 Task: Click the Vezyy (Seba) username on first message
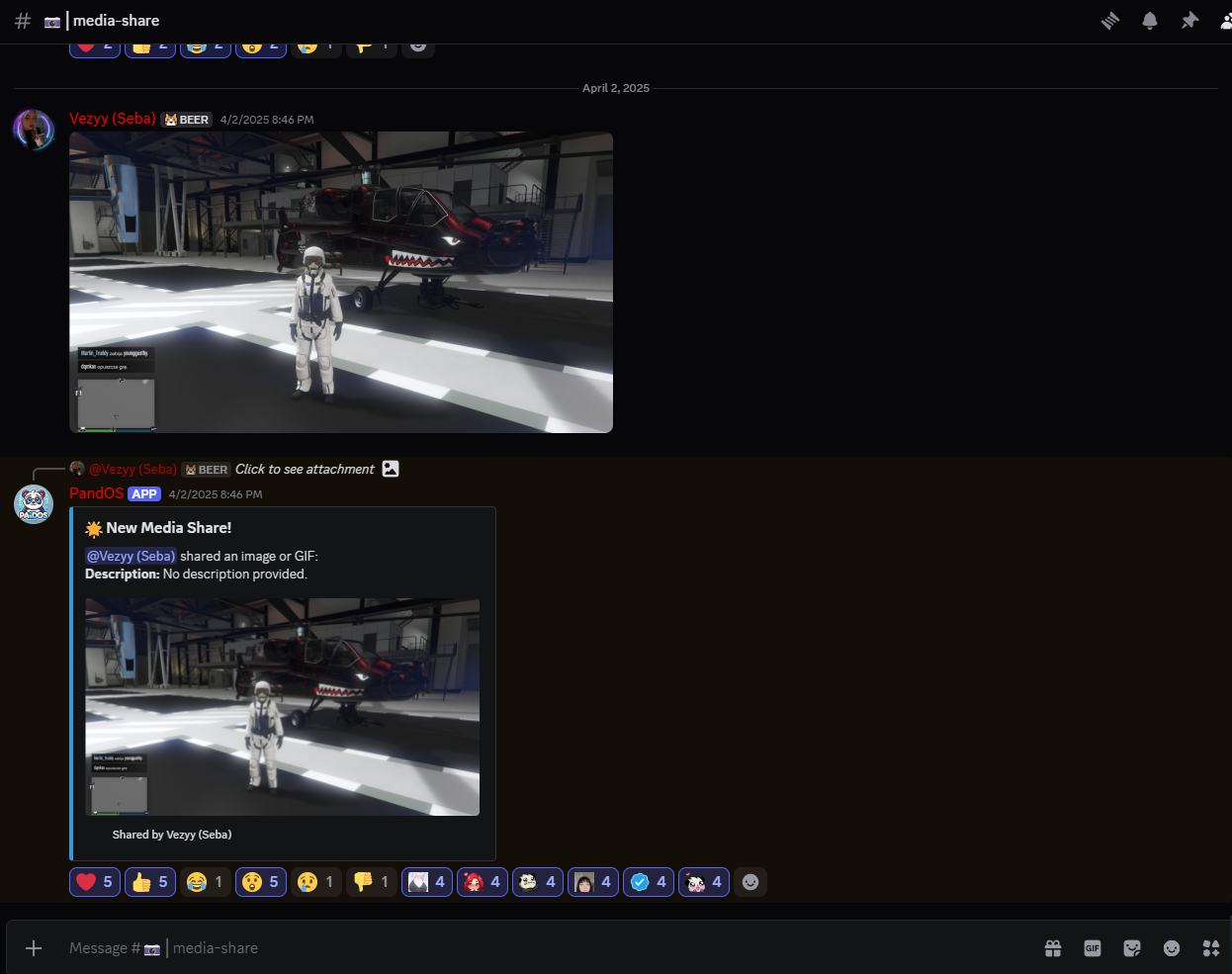click(x=113, y=119)
